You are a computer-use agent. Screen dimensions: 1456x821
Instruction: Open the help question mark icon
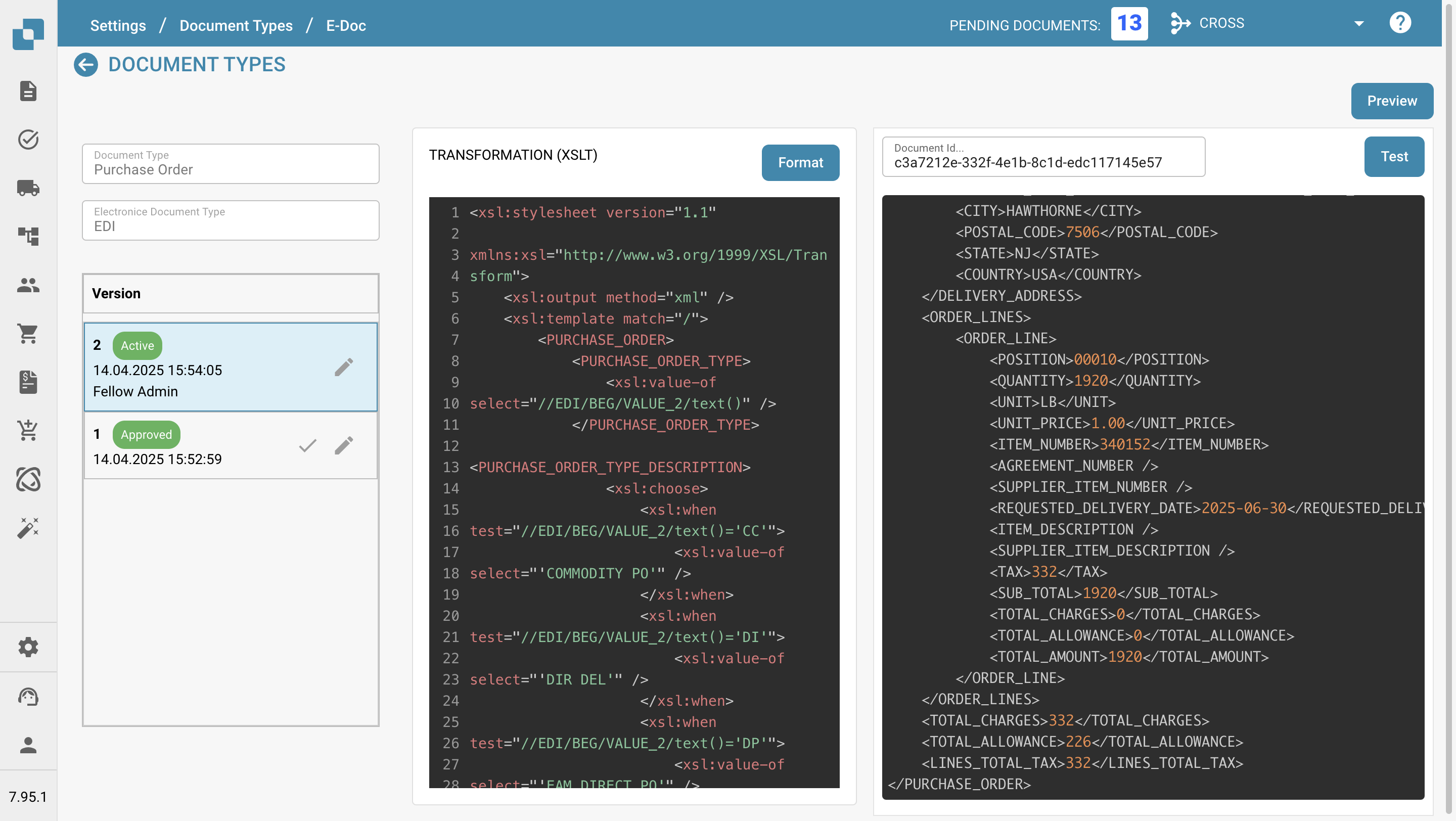1399,23
